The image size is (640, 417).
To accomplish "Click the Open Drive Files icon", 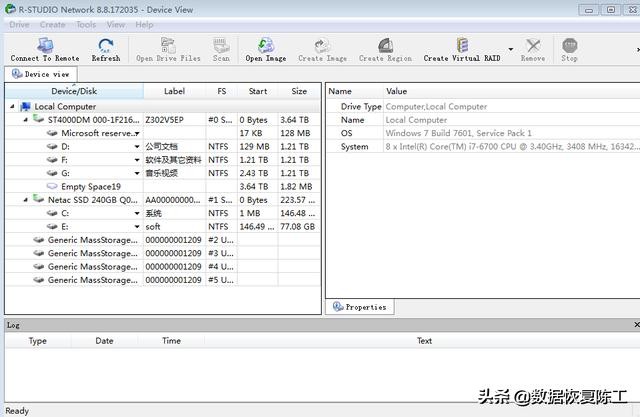I will [x=168, y=45].
